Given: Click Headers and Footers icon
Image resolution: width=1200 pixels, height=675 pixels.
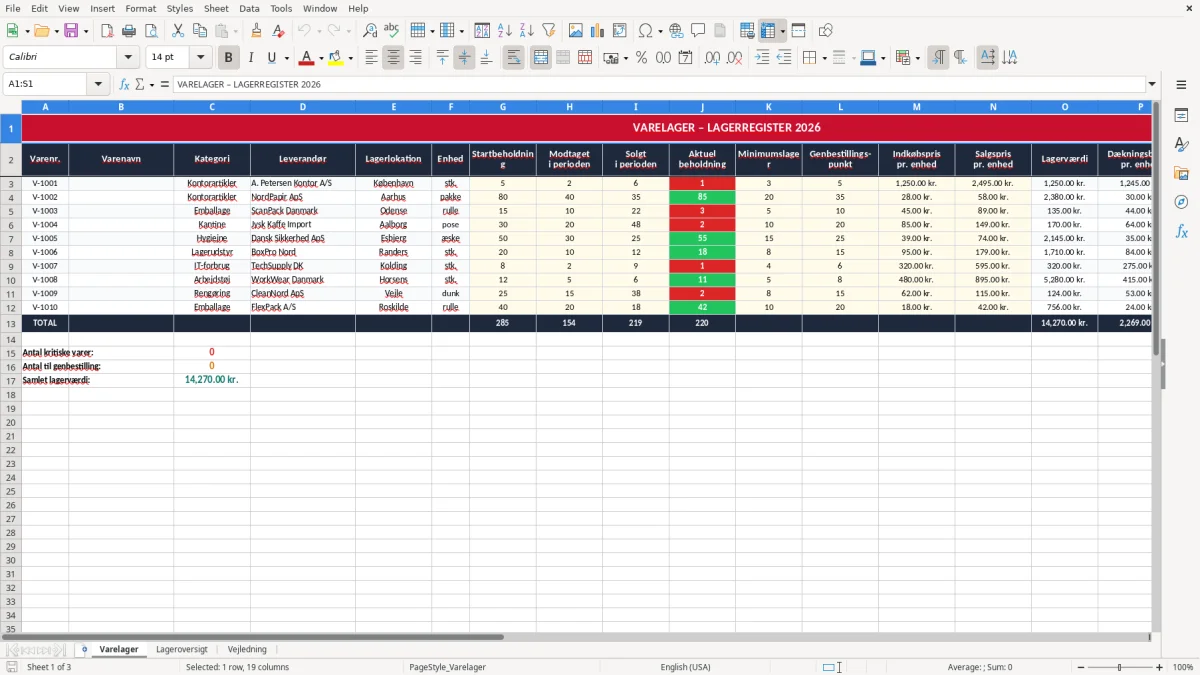Looking at the screenshot, I should pos(720,31).
